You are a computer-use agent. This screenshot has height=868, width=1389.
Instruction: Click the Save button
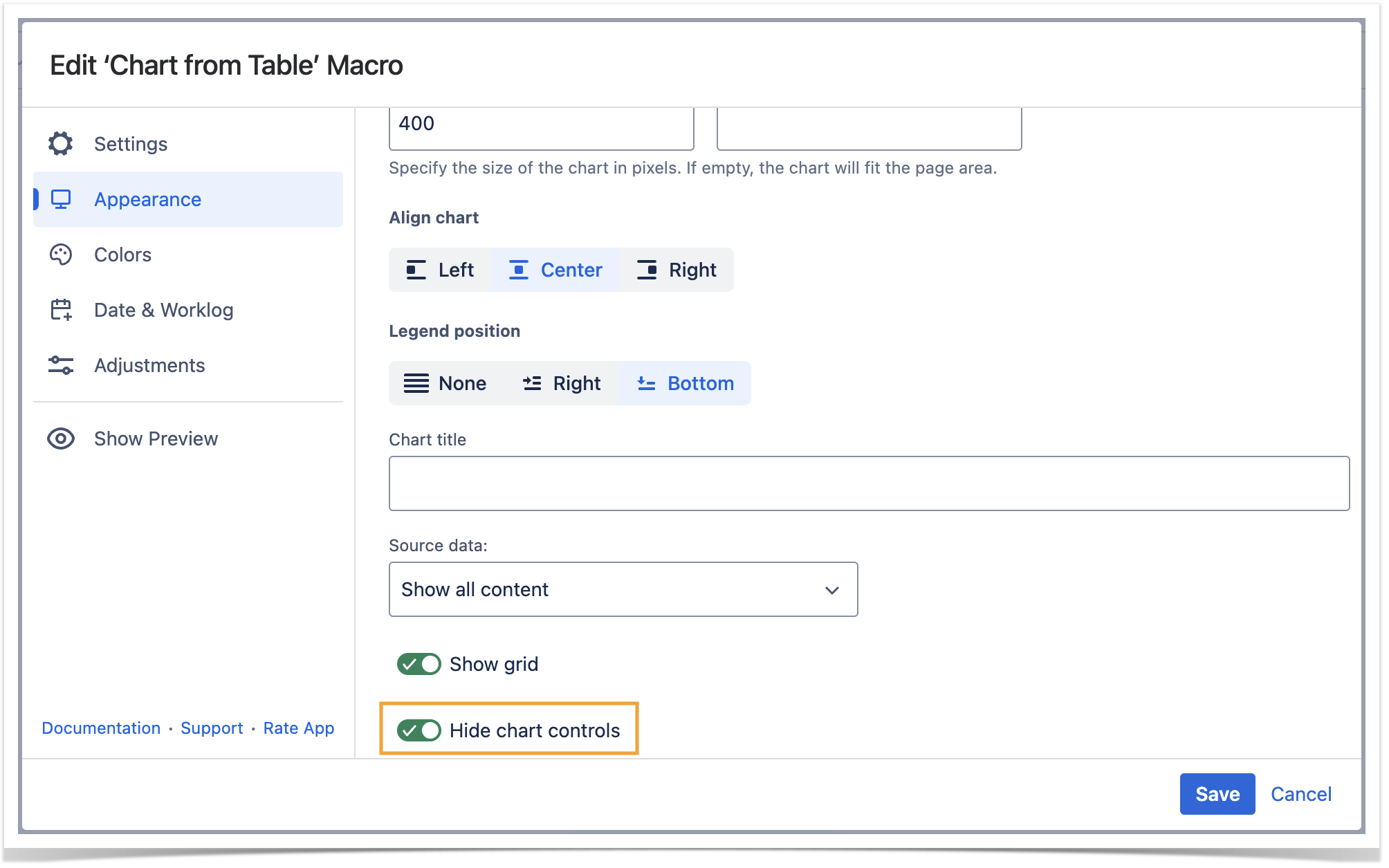1217,794
